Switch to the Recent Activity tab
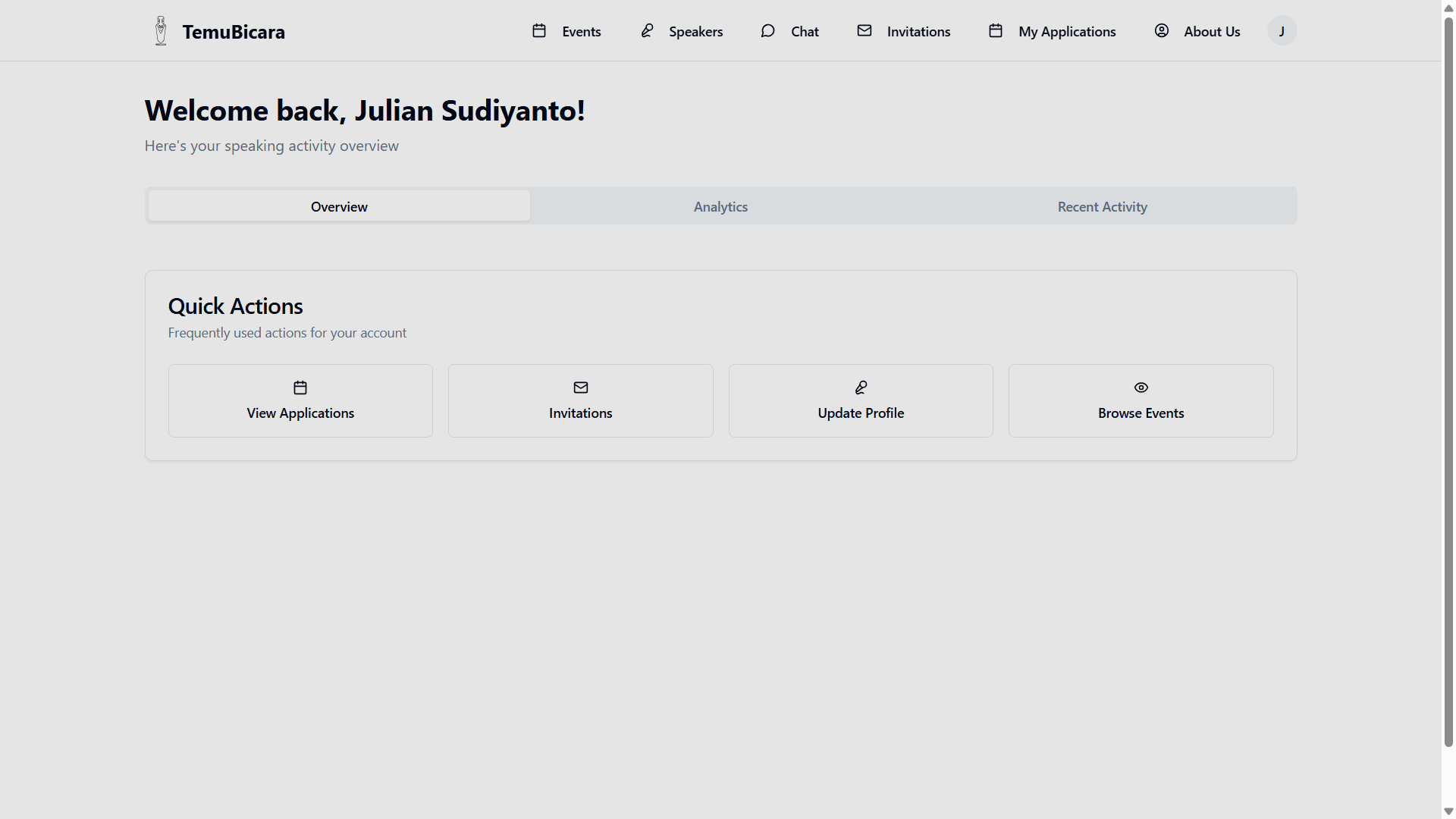1456x819 pixels. tap(1102, 207)
